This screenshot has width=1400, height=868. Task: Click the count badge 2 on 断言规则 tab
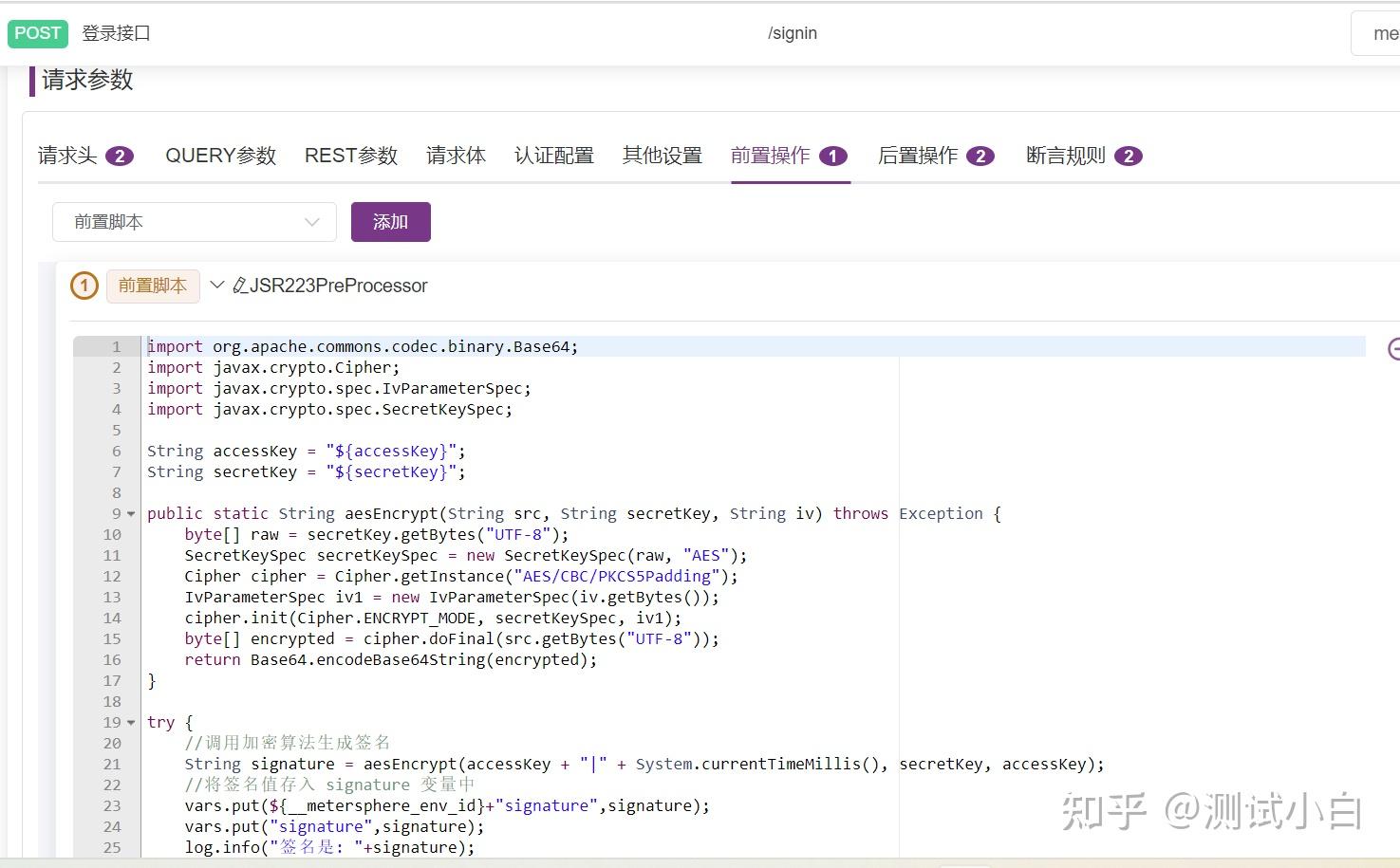click(1129, 156)
